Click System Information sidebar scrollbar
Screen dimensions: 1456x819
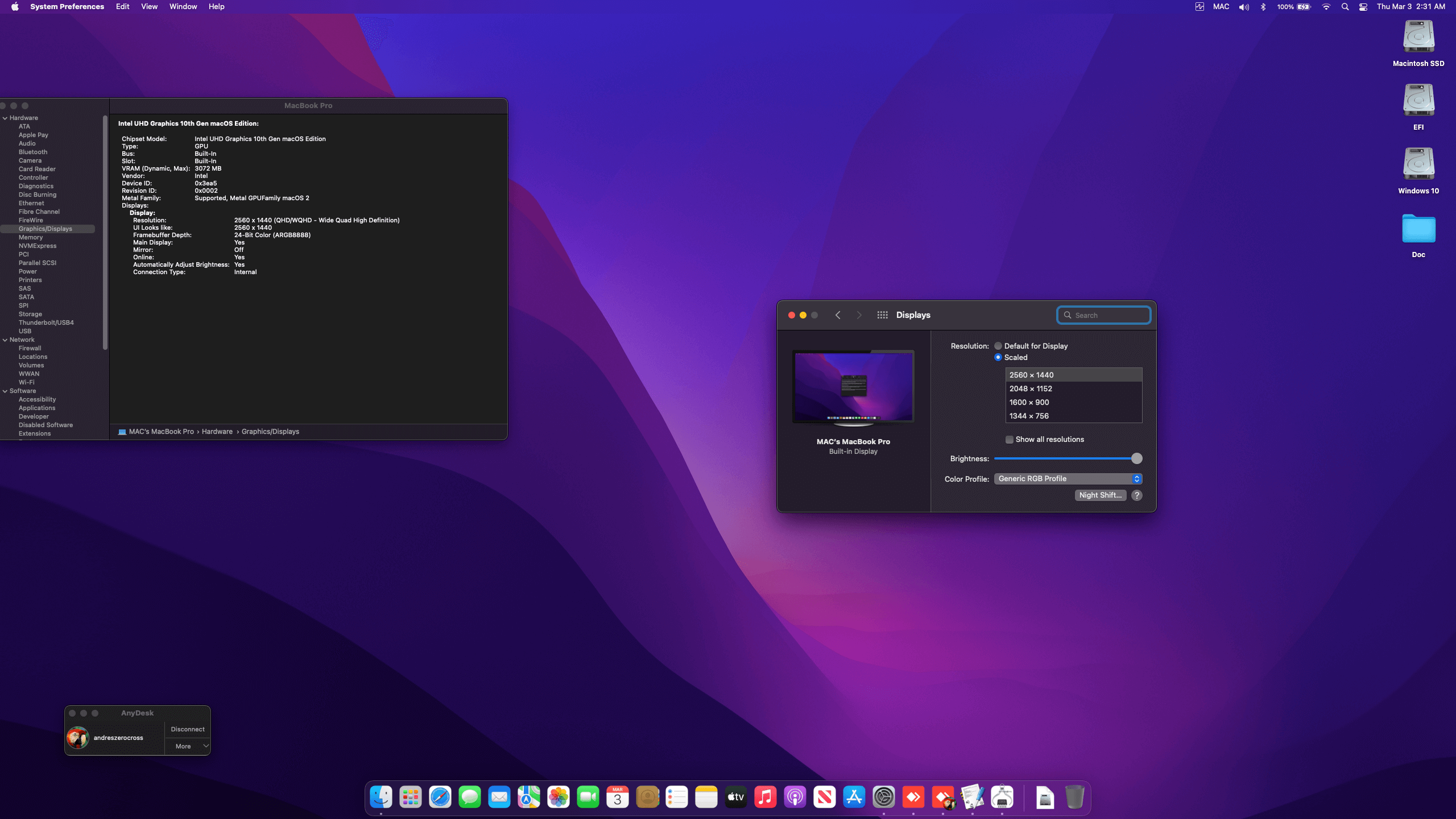point(105,232)
